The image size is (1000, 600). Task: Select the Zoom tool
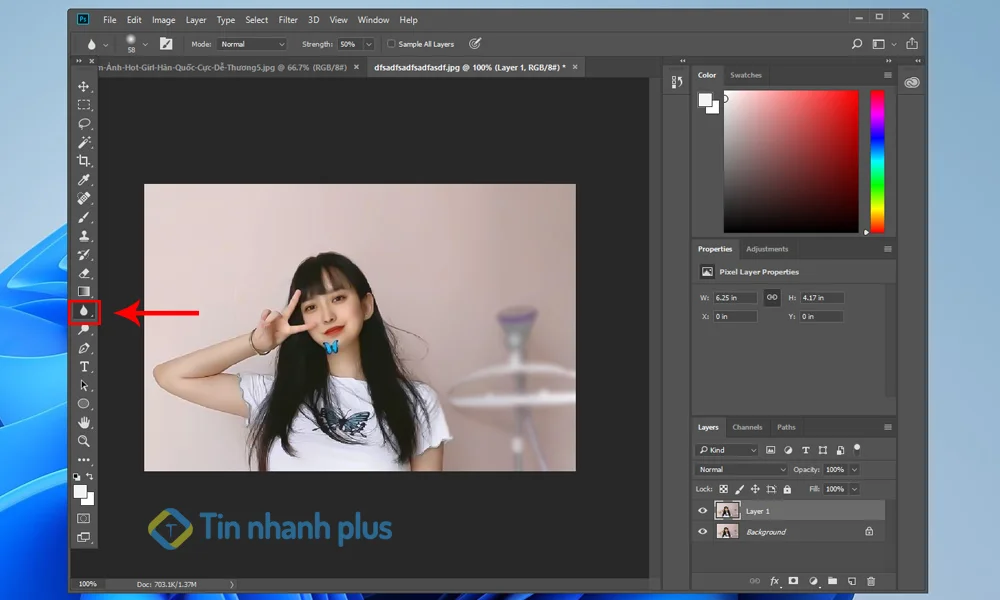tap(84, 441)
